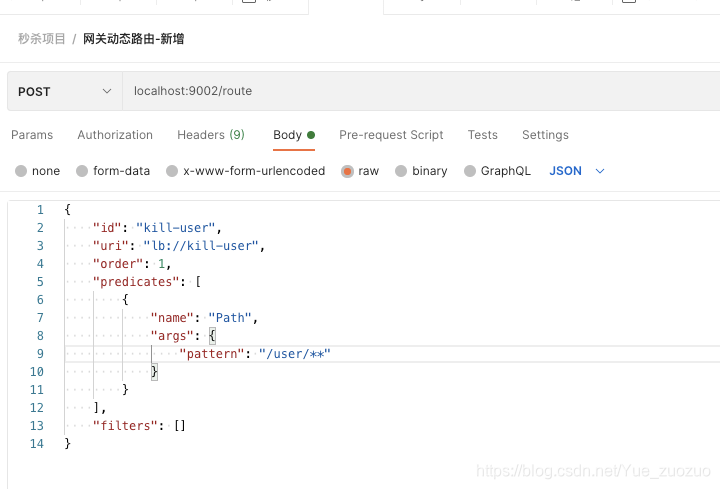
Task: Click the JSON format selector label
Action: tap(565, 171)
